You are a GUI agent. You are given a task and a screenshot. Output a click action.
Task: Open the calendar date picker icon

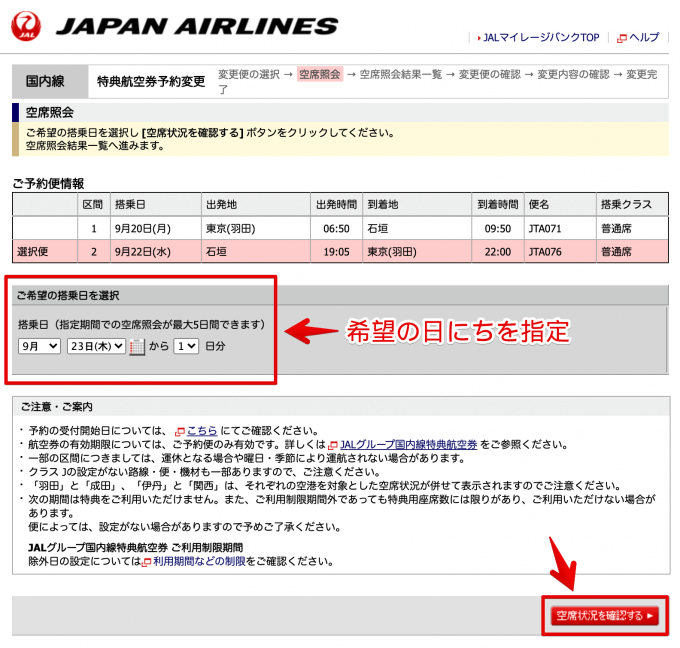137,347
